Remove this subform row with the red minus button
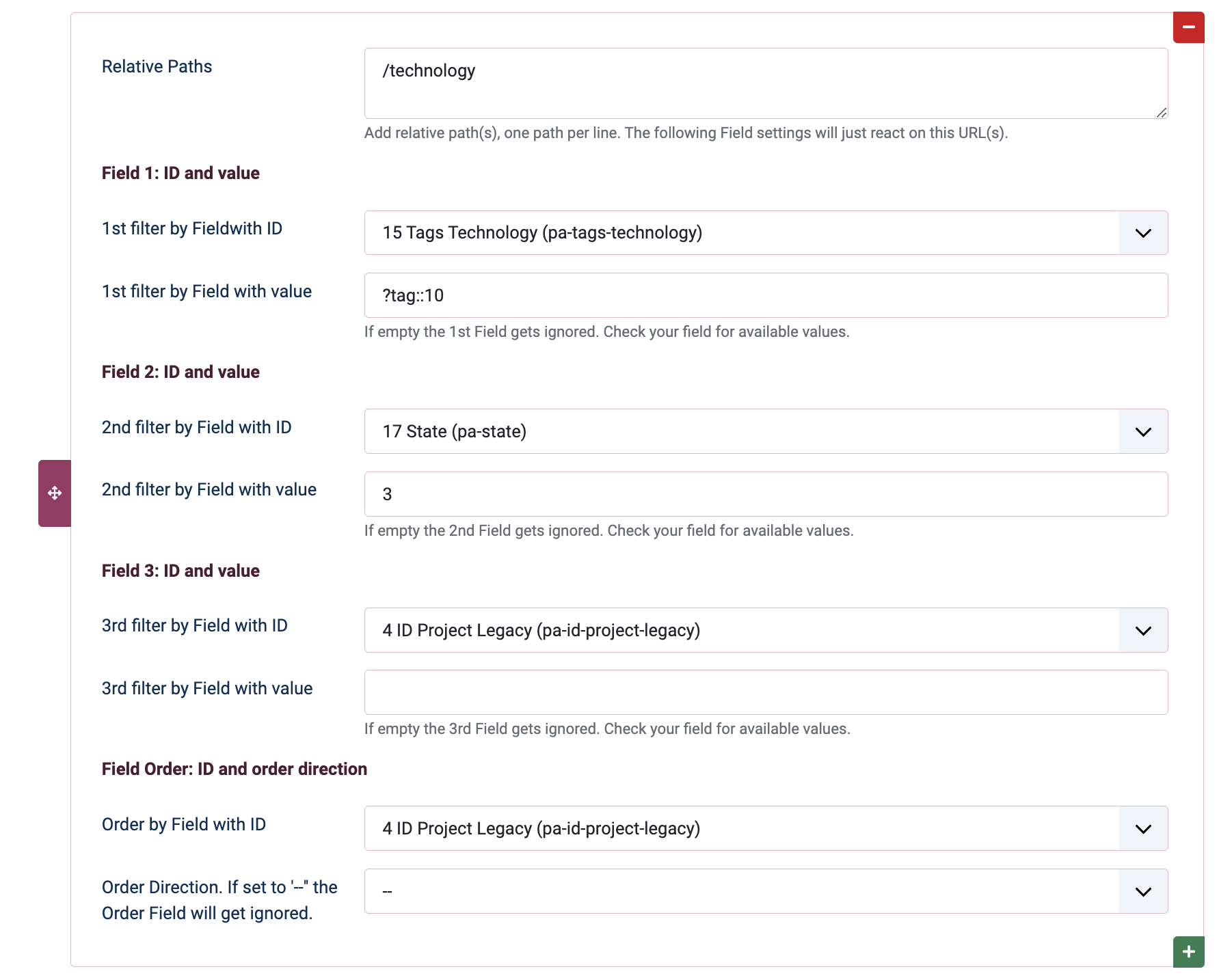The width and height of the screenshot is (1232, 980). click(x=1188, y=27)
